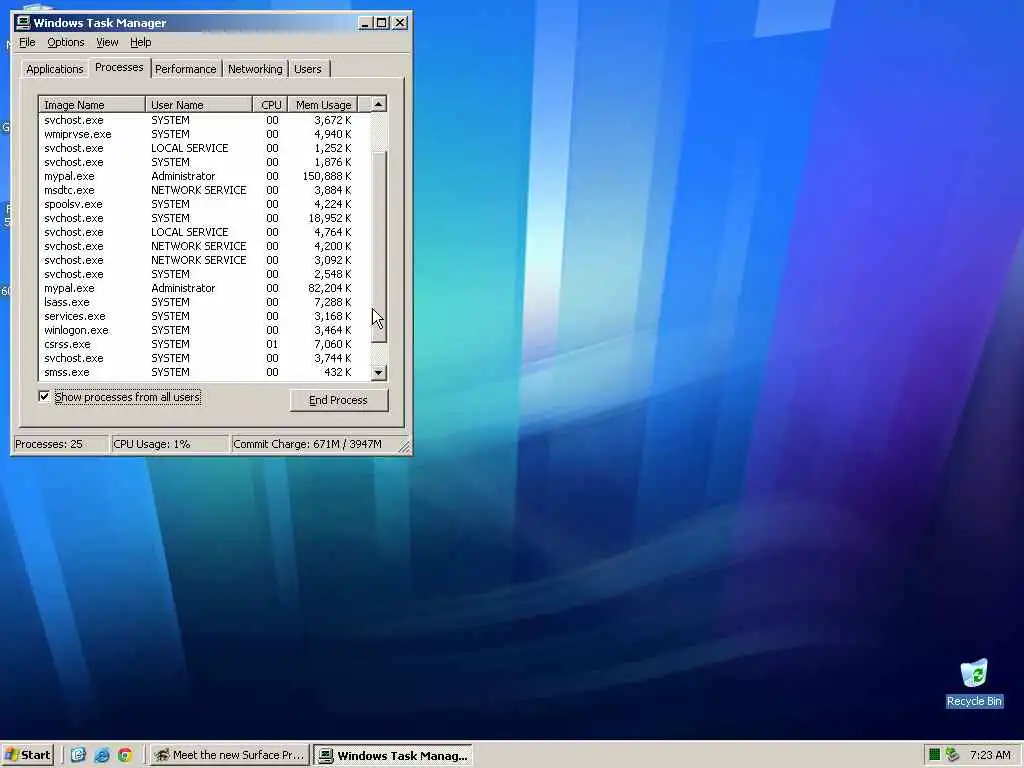Click the process list scroll down arrow
This screenshot has width=1024, height=768.
pyautogui.click(x=379, y=373)
